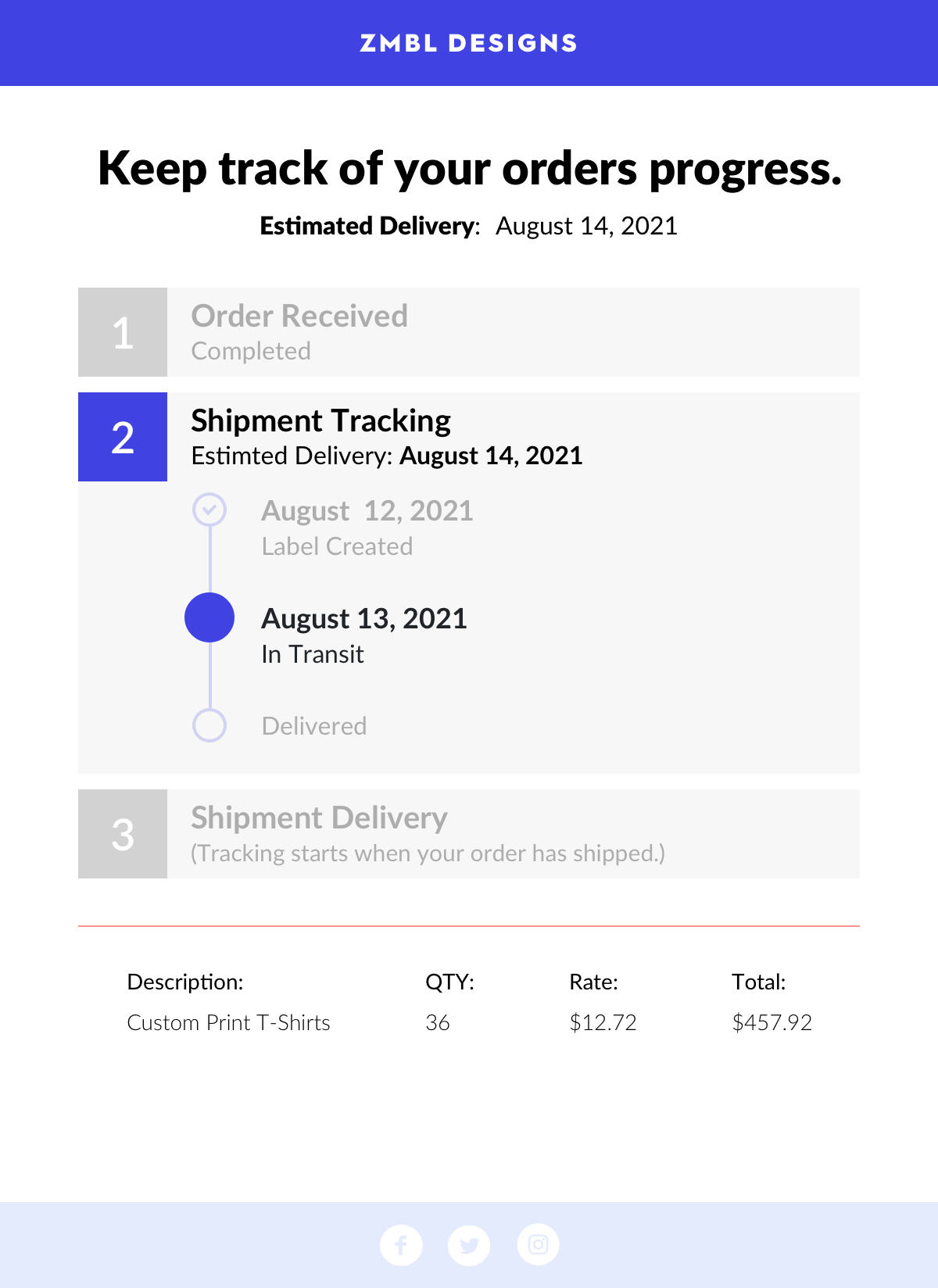Click the August 12, 2021 label entry

point(367,527)
